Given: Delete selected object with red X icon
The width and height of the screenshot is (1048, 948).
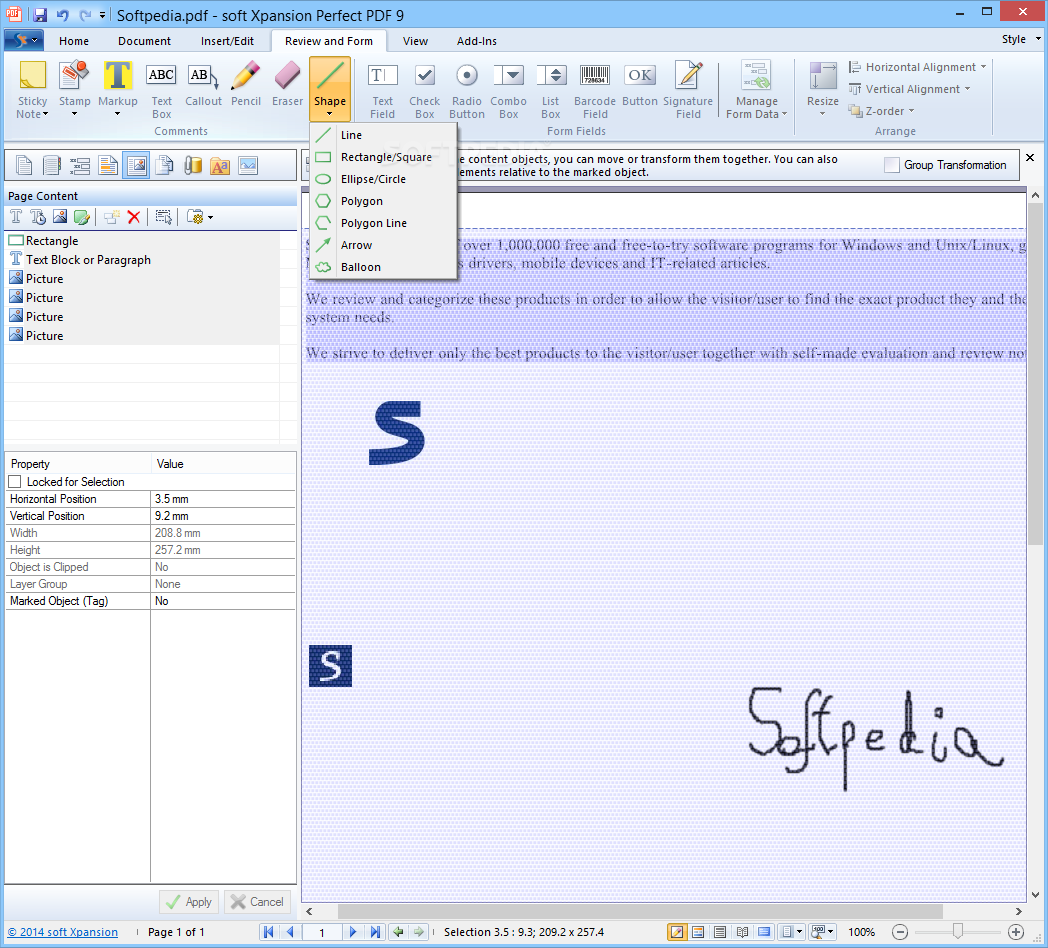Looking at the screenshot, I should click(134, 217).
